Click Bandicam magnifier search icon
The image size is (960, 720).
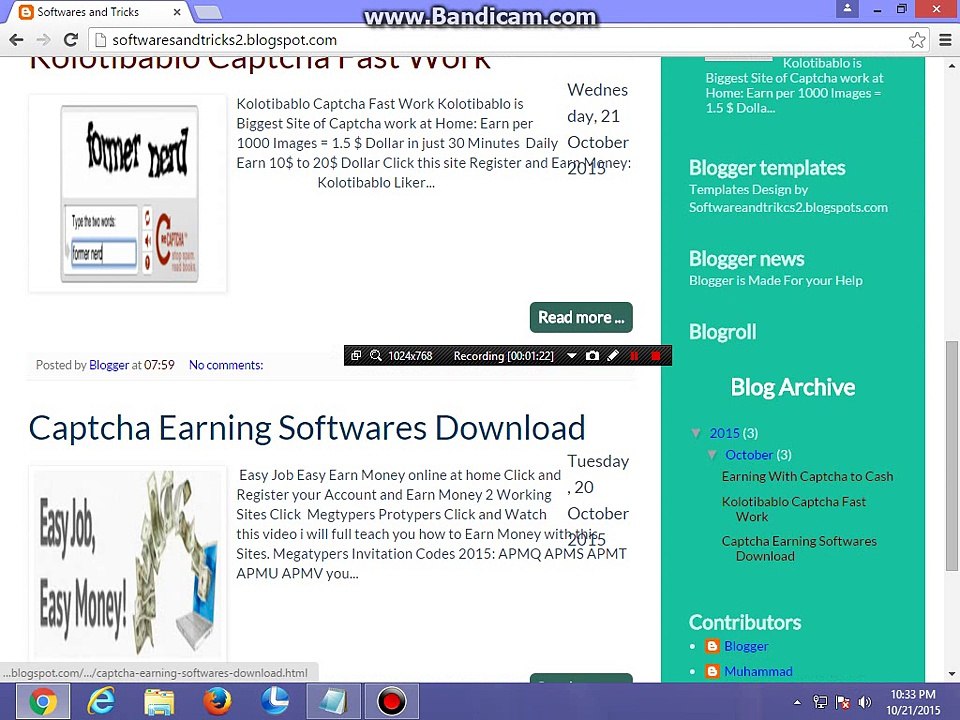[375, 356]
